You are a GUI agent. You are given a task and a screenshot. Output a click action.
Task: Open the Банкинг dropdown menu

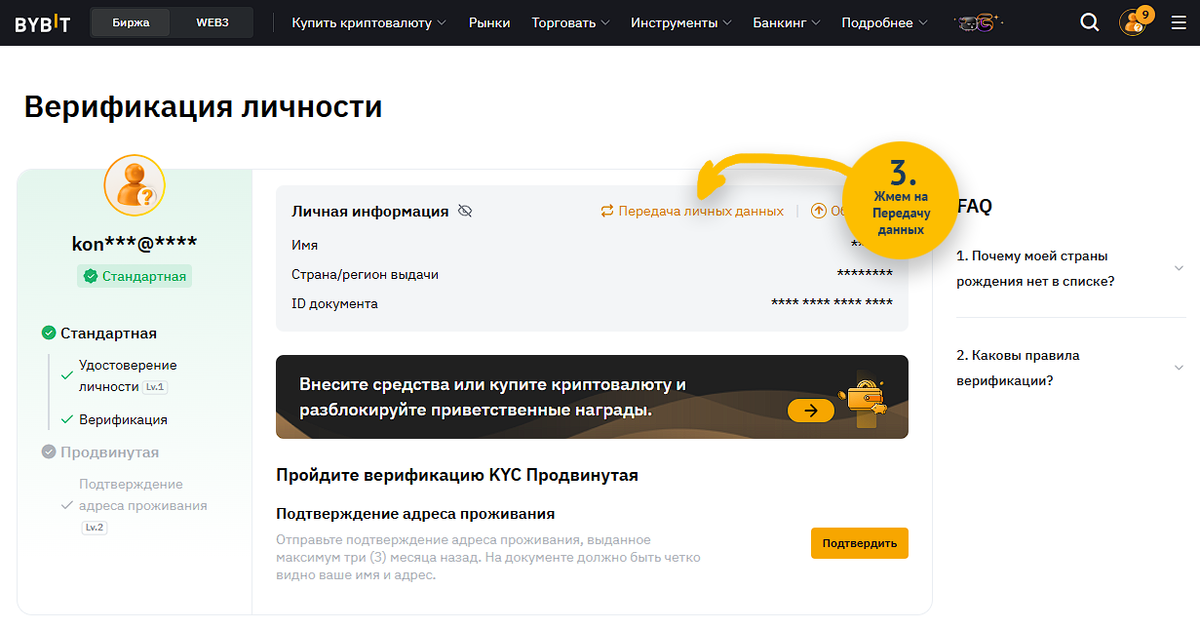780,22
